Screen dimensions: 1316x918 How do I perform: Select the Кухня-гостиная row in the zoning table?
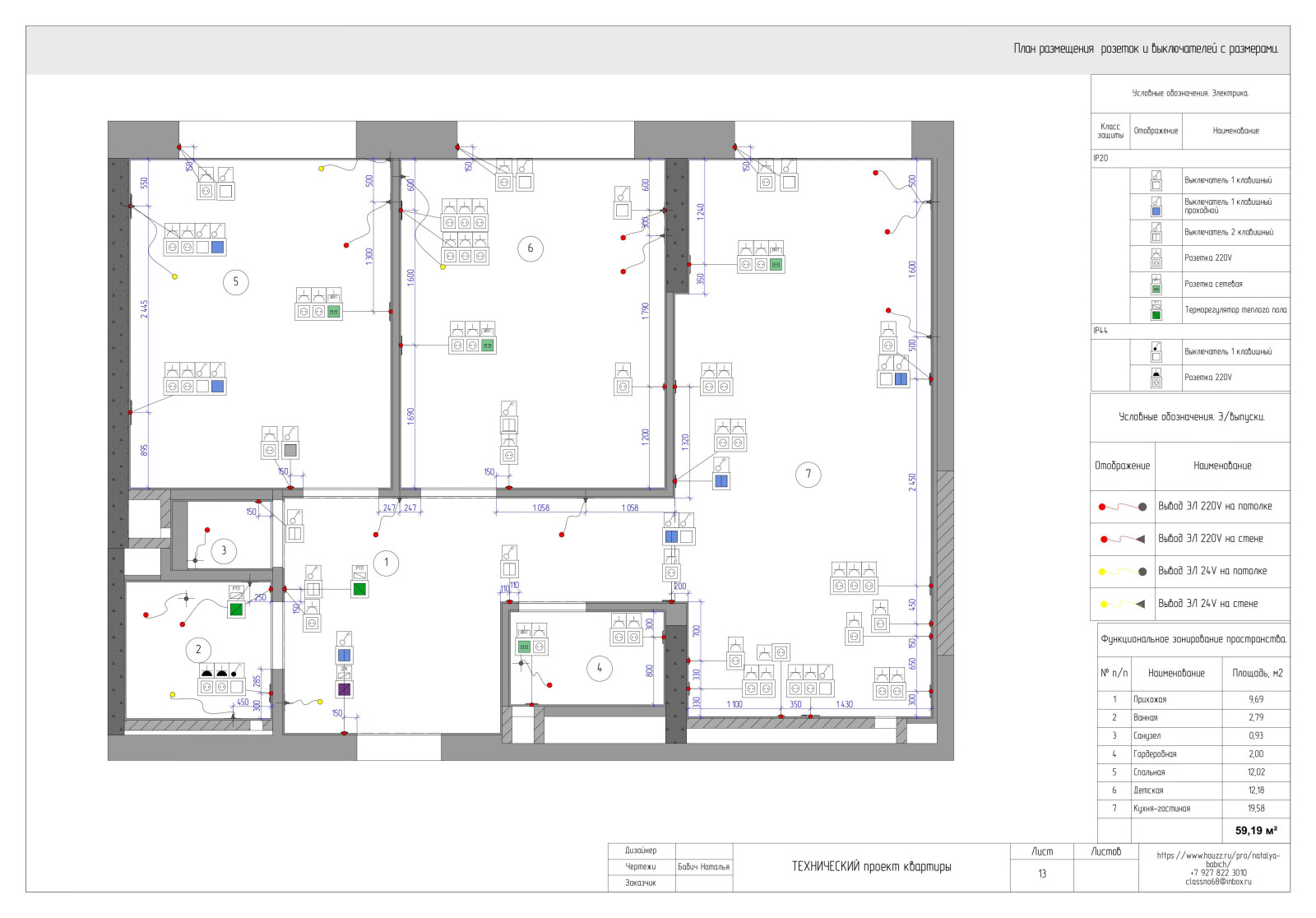tap(1193, 809)
